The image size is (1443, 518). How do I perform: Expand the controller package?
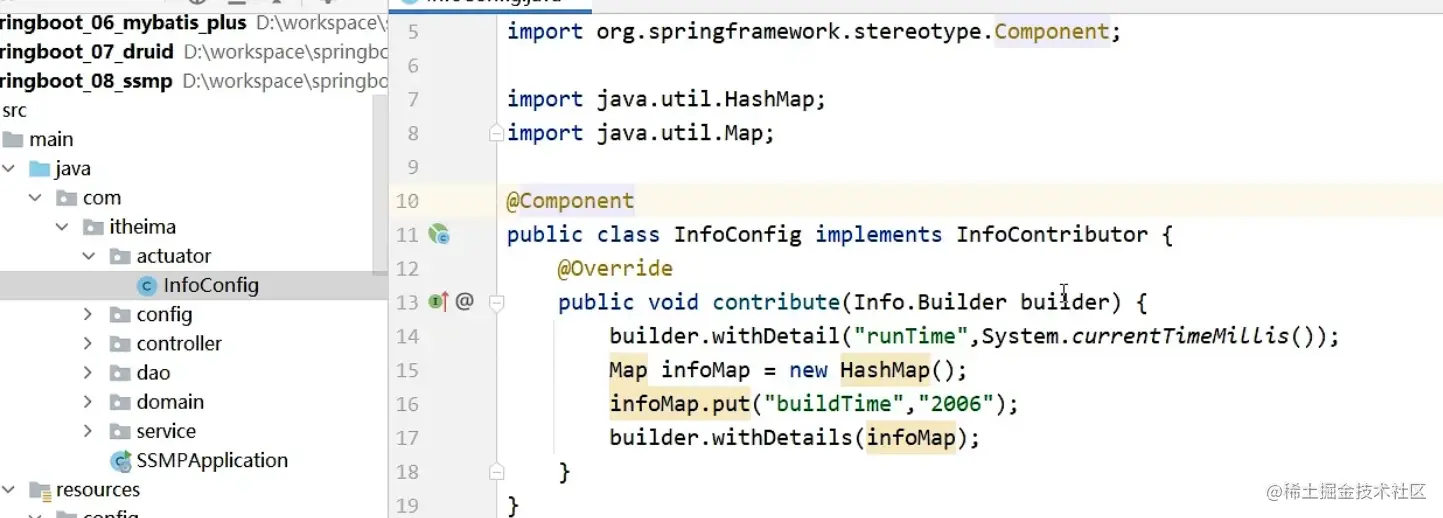[x=88, y=343]
